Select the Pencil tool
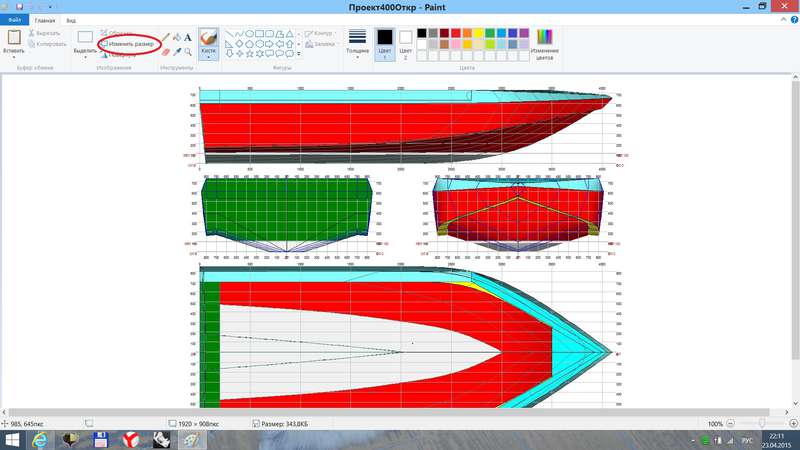Image resolution: width=800 pixels, height=450 pixels. (166, 36)
